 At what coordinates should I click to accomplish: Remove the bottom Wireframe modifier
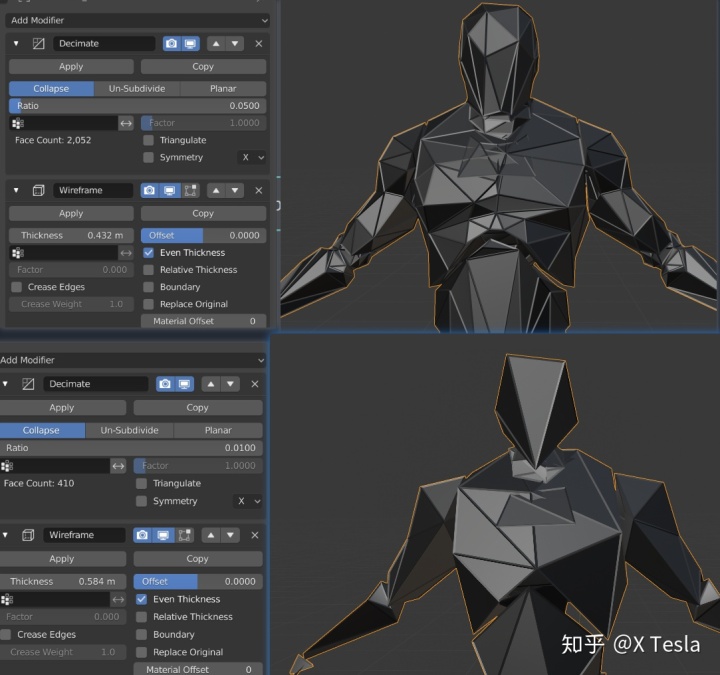click(255, 535)
